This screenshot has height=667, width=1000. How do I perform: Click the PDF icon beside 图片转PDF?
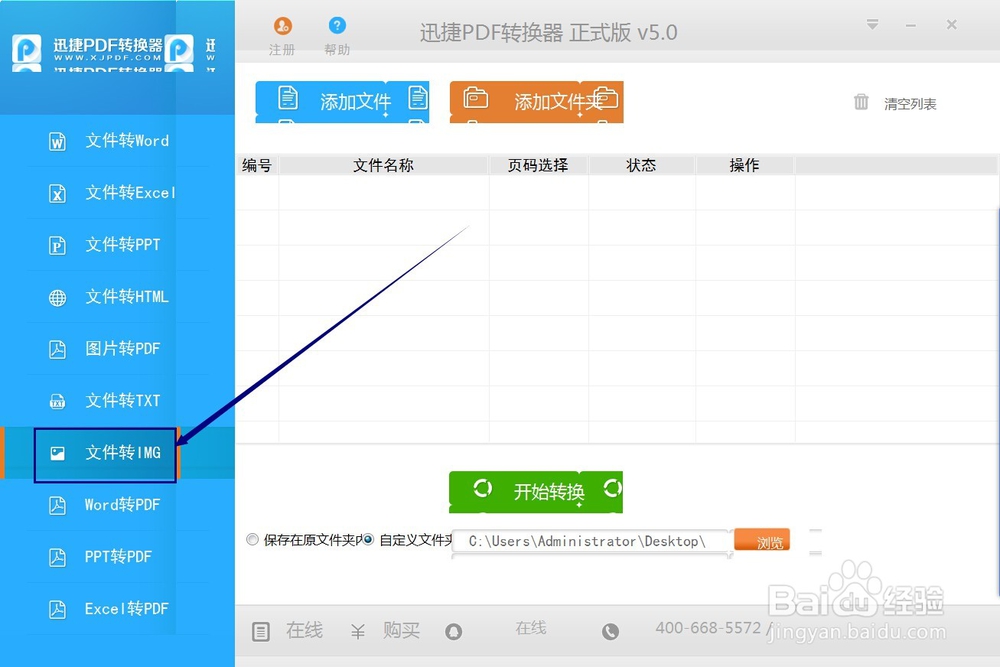tap(57, 349)
